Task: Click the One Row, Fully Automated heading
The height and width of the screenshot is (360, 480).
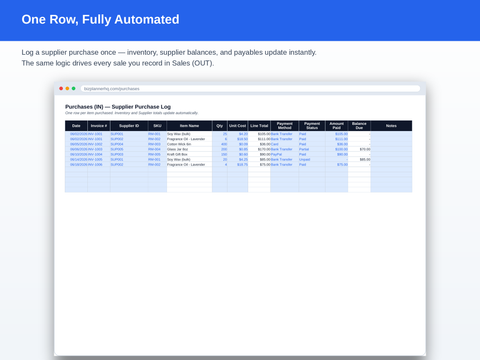Action: (100, 19)
